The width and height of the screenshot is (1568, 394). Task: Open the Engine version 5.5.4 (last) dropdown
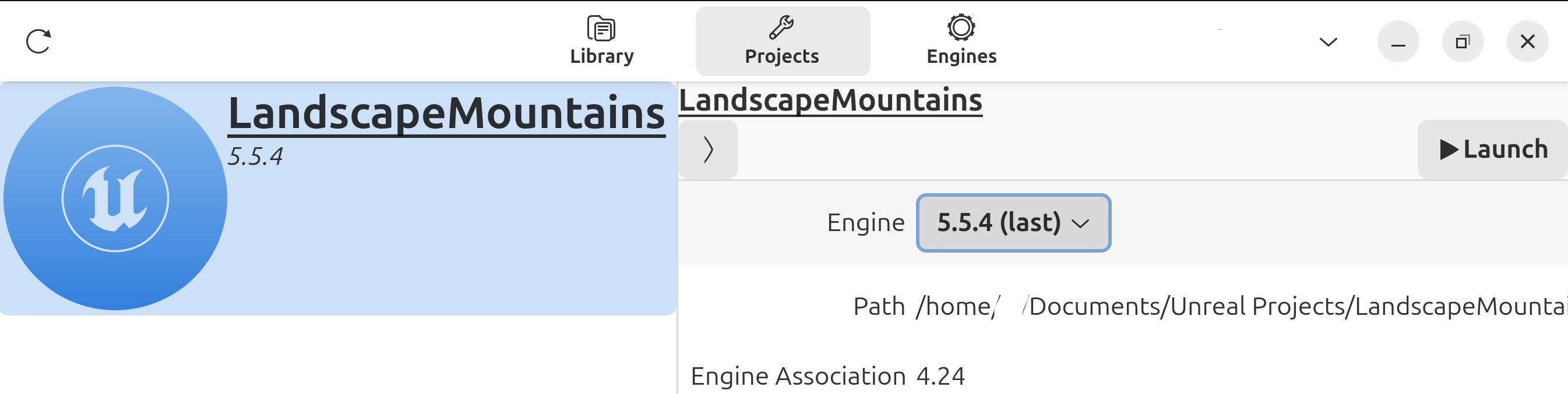click(1013, 222)
